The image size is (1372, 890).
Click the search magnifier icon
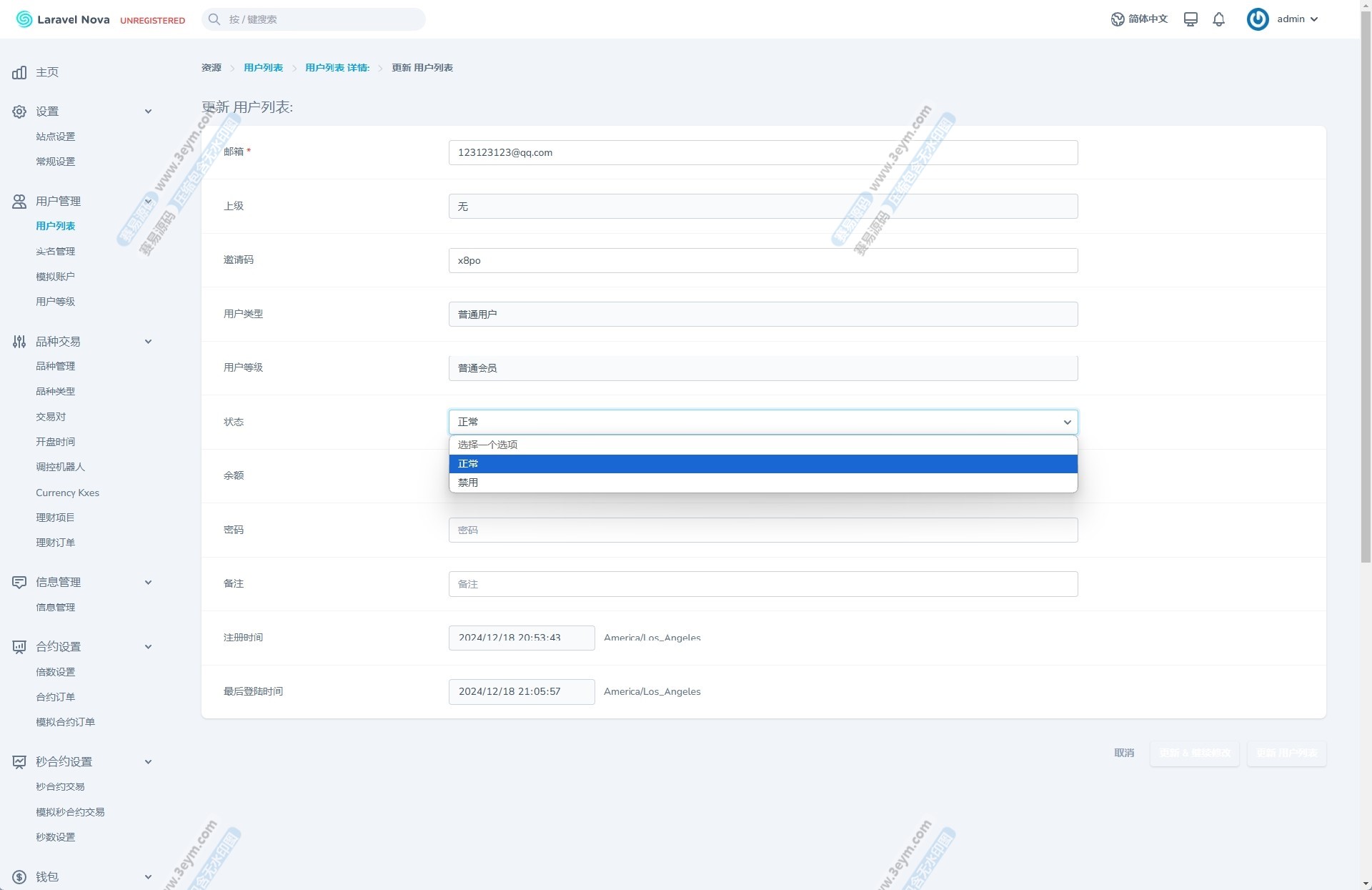point(214,19)
